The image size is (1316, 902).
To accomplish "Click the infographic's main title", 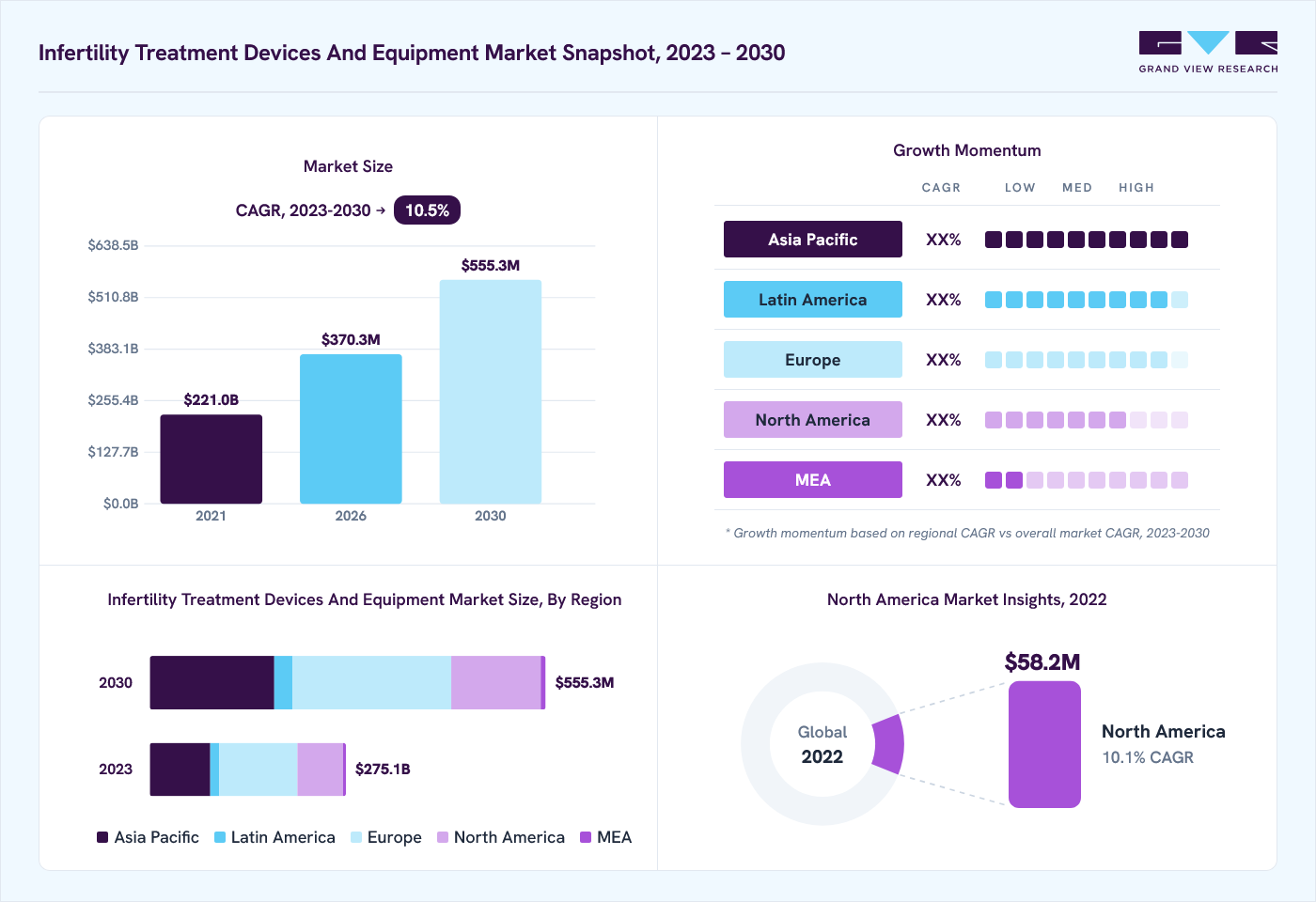I will [x=412, y=53].
